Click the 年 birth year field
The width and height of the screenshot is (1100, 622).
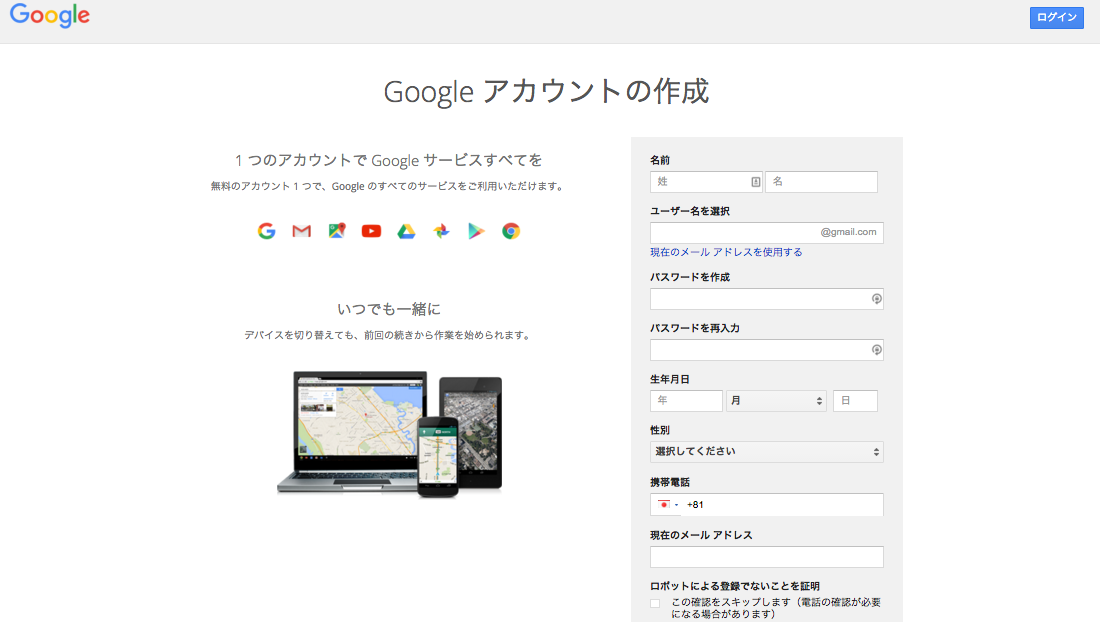click(686, 400)
